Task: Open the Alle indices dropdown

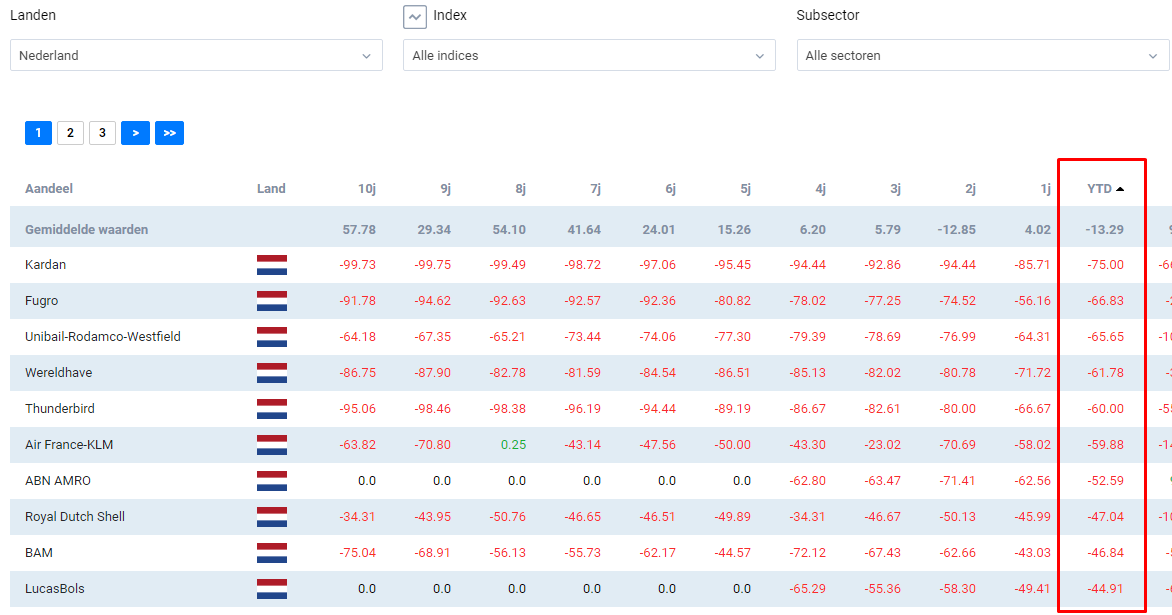Action: coord(589,55)
